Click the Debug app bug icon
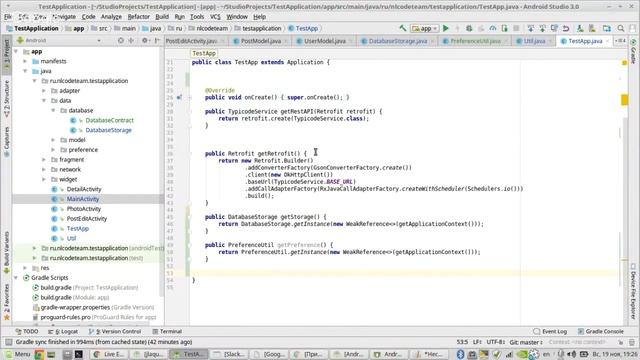Image resolution: width=640 pixels, height=360 pixels. pyautogui.click(x=469, y=28)
